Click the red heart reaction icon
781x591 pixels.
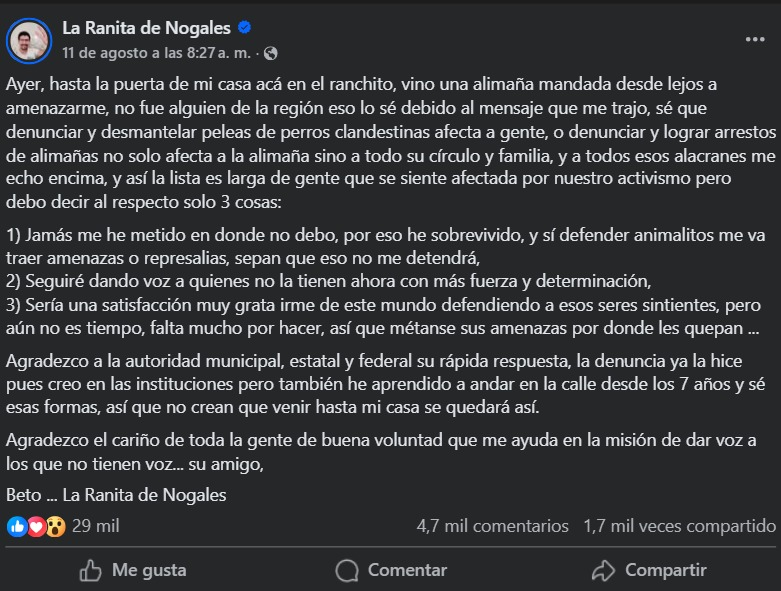pyautogui.click(x=36, y=526)
